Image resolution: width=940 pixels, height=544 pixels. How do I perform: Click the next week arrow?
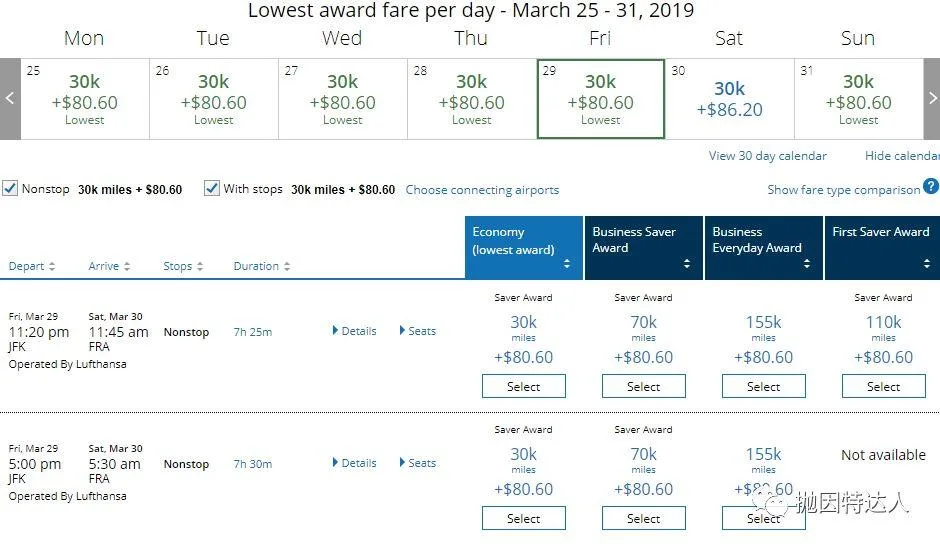(932, 99)
